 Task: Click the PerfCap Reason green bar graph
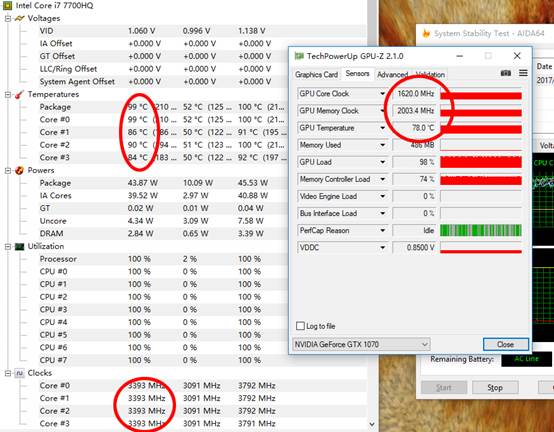coord(481,231)
